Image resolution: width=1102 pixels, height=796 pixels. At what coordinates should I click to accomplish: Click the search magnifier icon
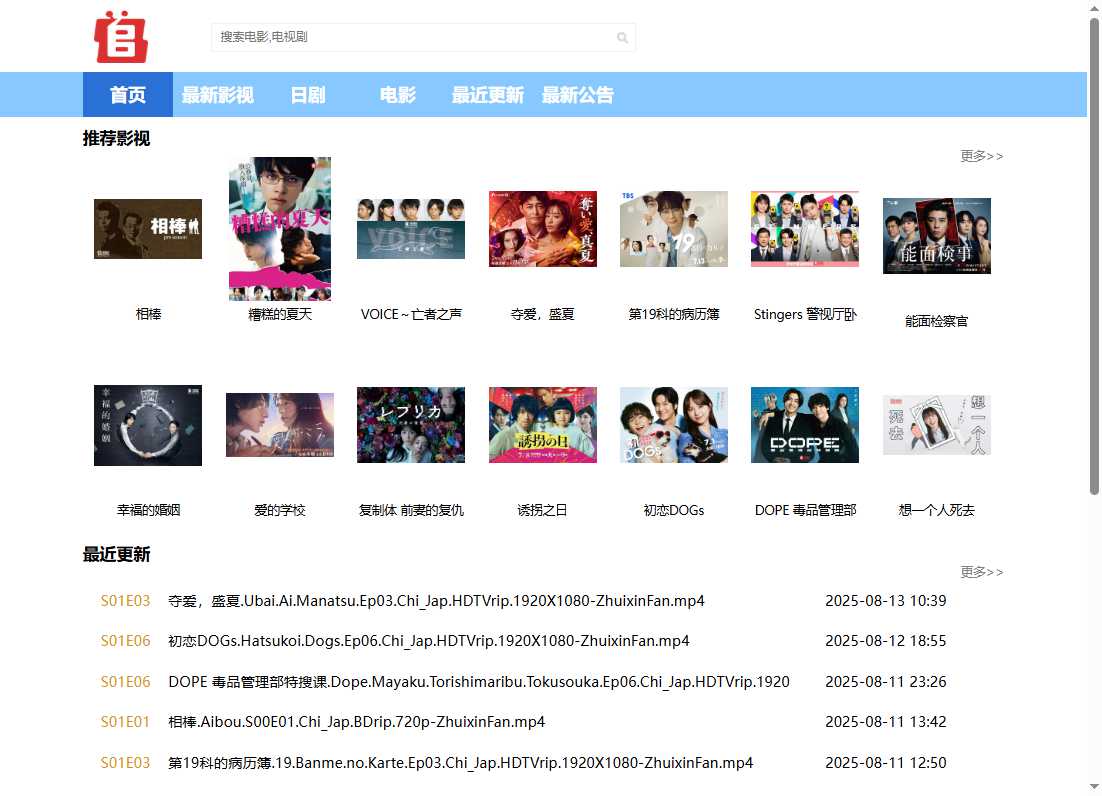(622, 38)
